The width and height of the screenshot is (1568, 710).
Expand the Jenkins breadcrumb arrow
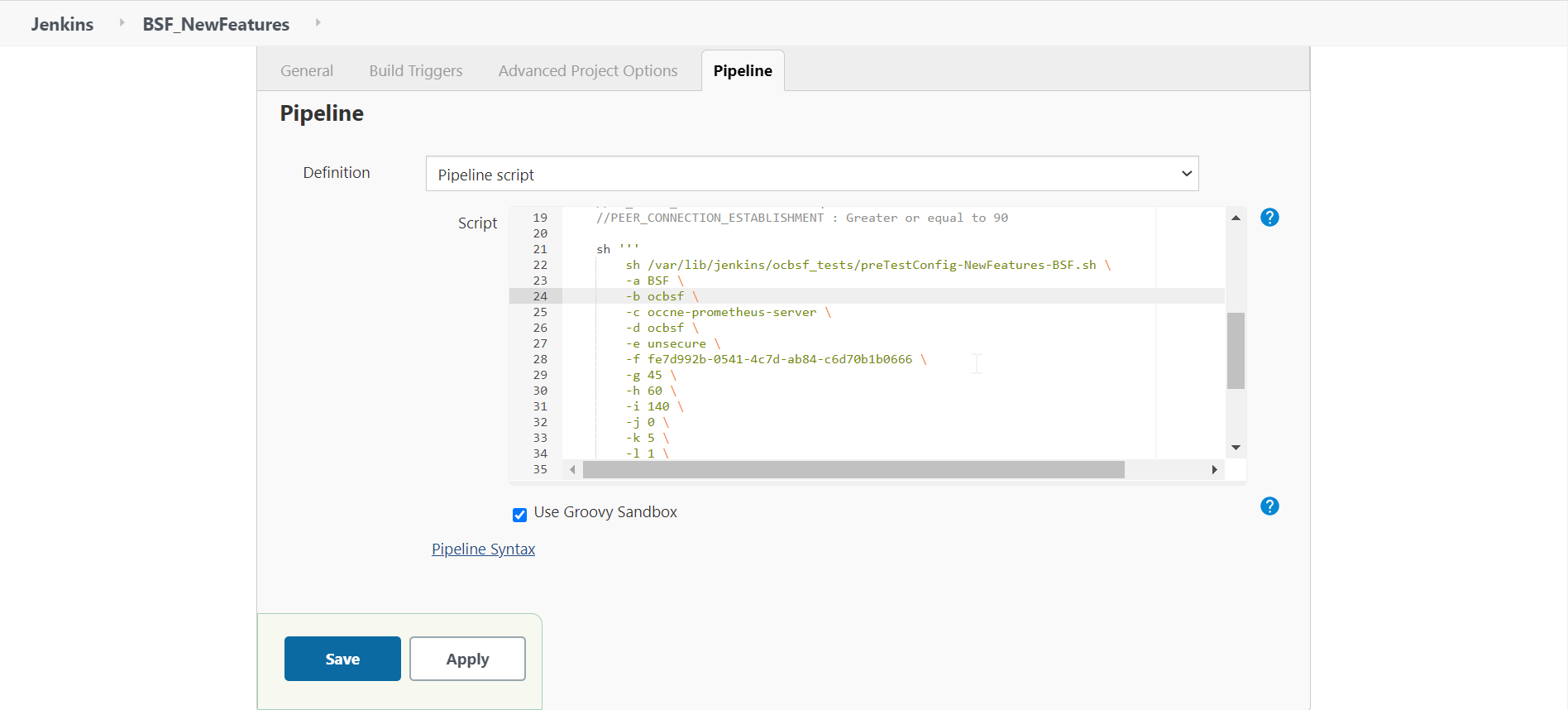[x=122, y=23]
